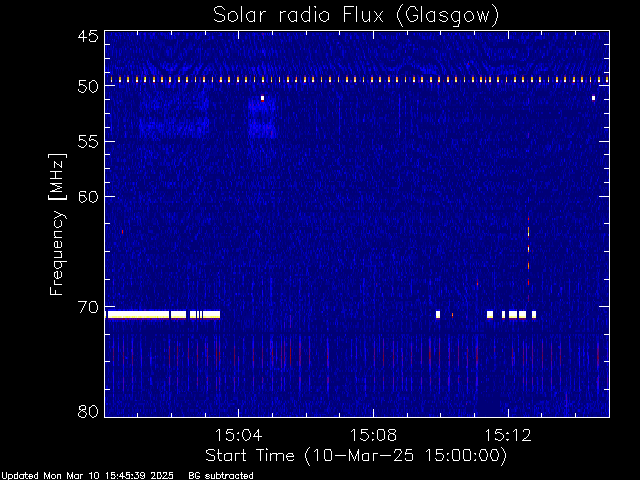Click the 15:08 time tick label
The width and height of the screenshot is (640, 480).
click(x=373, y=435)
